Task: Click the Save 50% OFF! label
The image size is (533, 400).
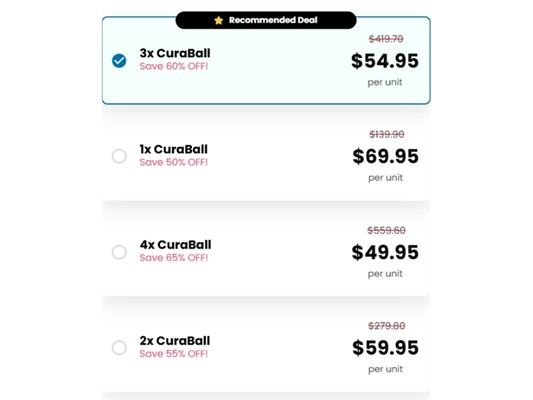Action: coord(174,162)
